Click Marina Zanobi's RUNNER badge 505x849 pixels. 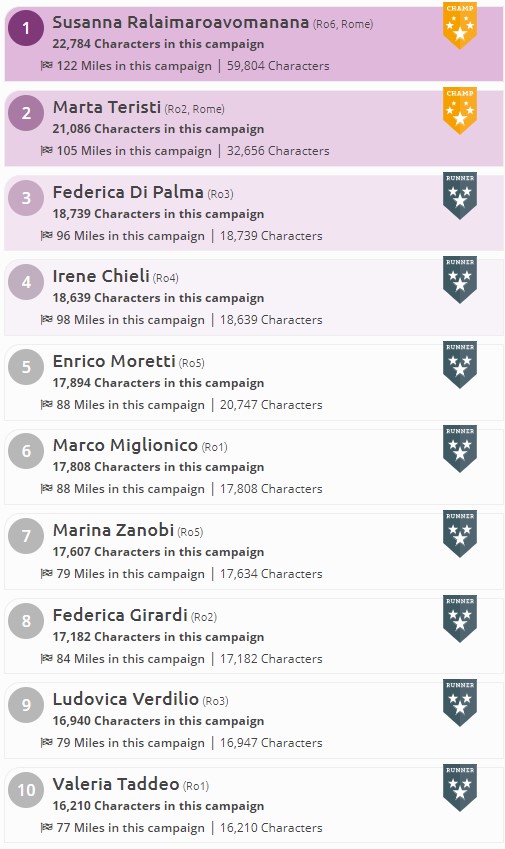point(460,534)
